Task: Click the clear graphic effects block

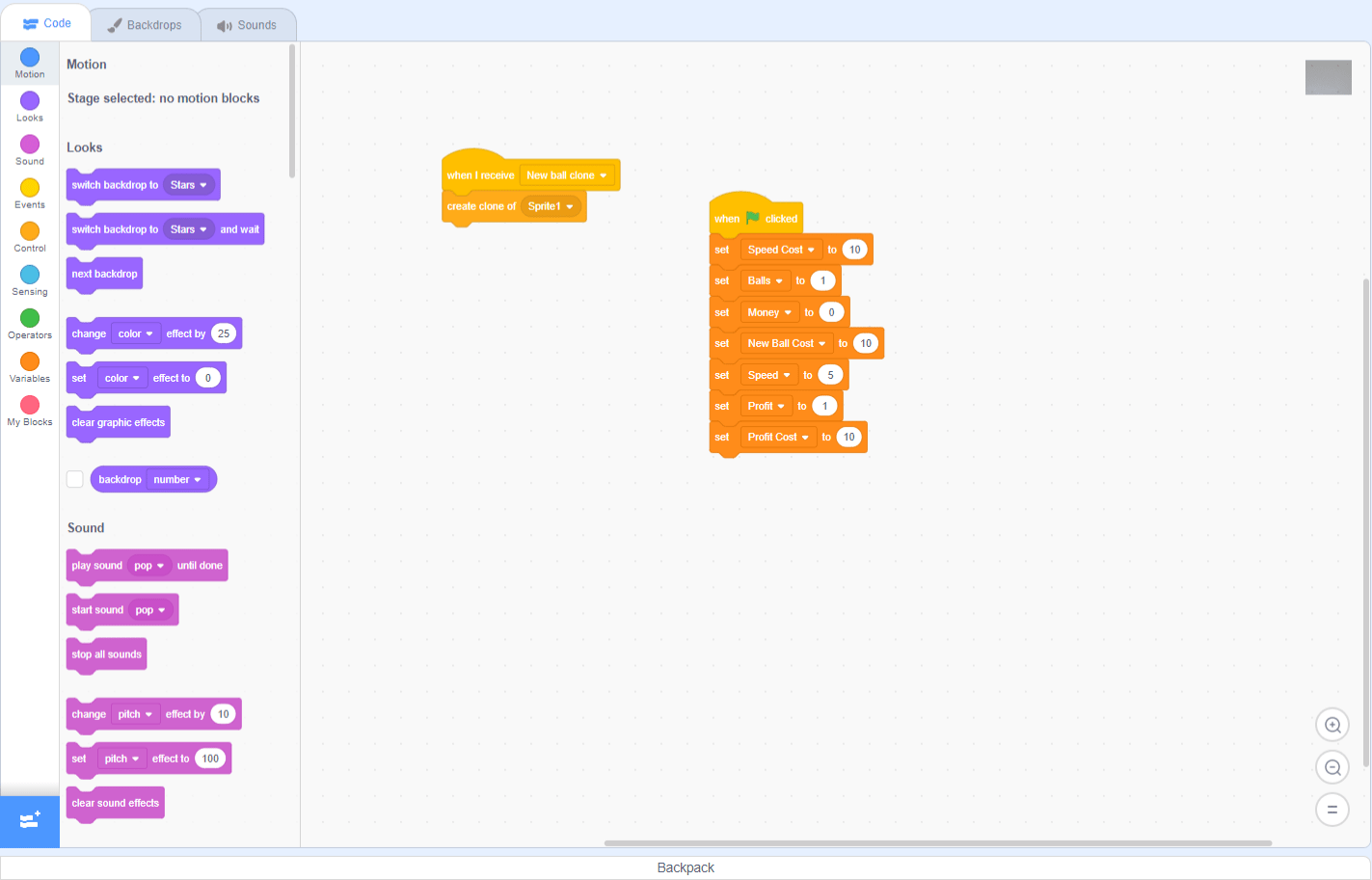Action: [x=118, y=422]
